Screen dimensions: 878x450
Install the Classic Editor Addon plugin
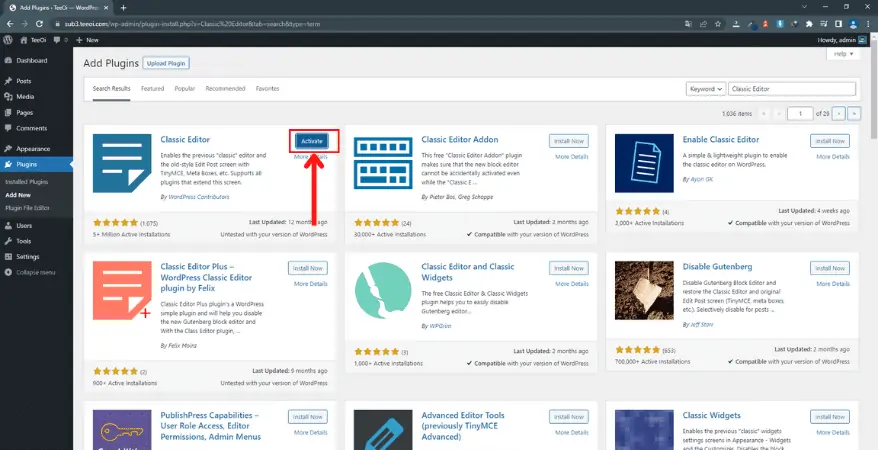click(569, 141)
